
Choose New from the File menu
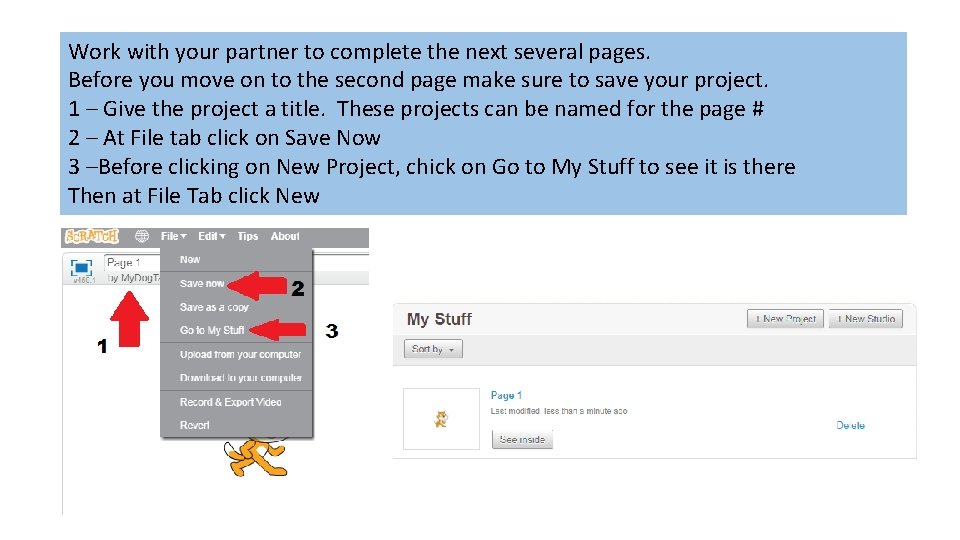coord(190,260)
